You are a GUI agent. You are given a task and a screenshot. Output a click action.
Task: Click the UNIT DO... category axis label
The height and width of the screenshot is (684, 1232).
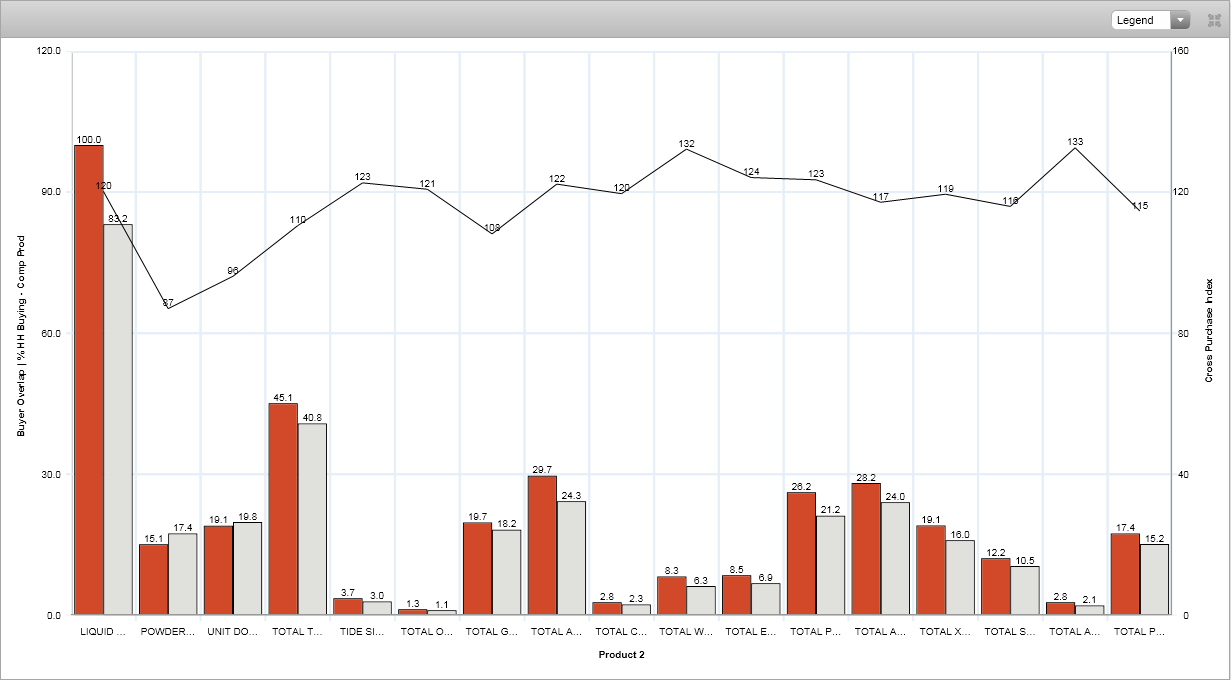click(232, 631)
